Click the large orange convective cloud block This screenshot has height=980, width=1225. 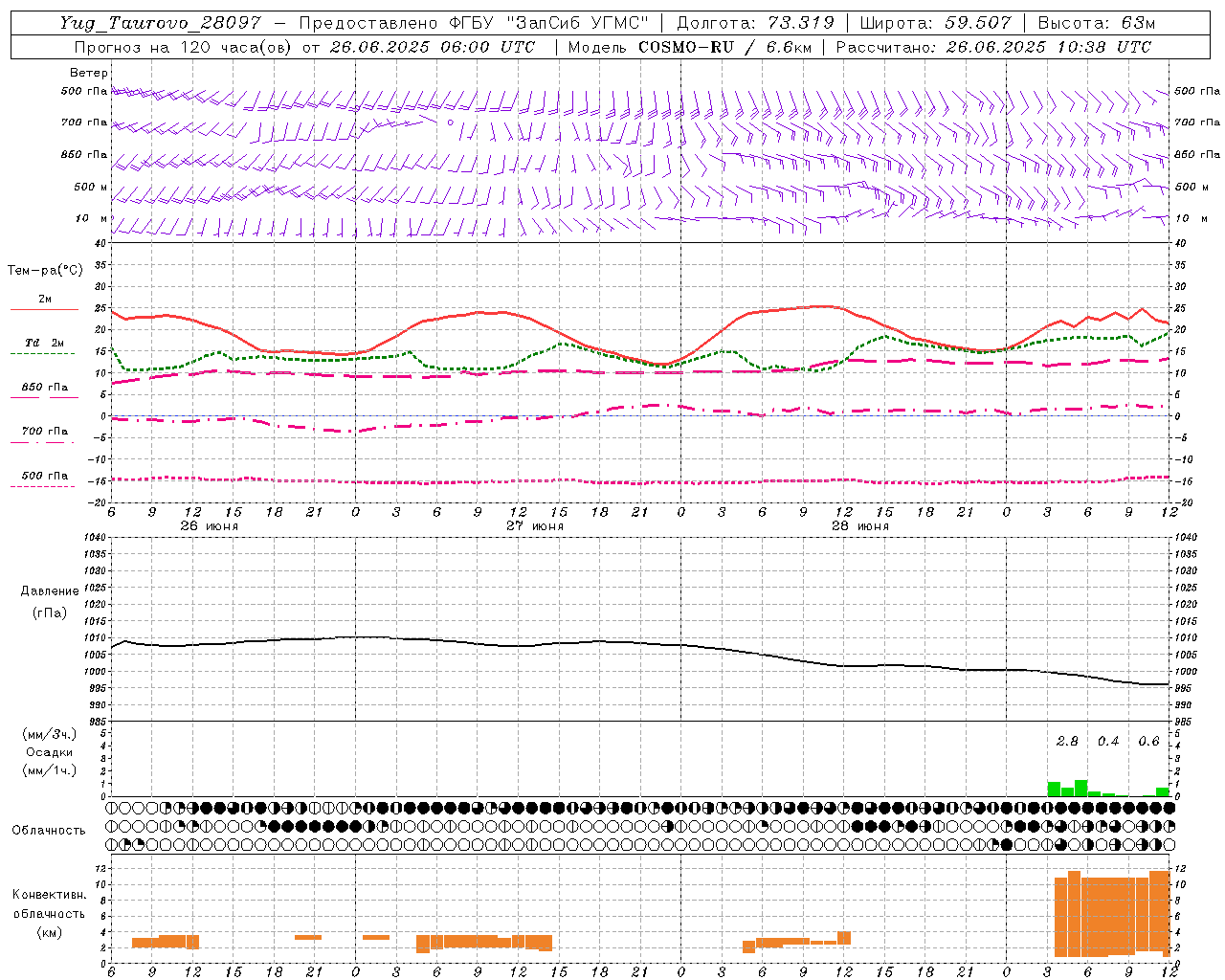pos(1111,915)
